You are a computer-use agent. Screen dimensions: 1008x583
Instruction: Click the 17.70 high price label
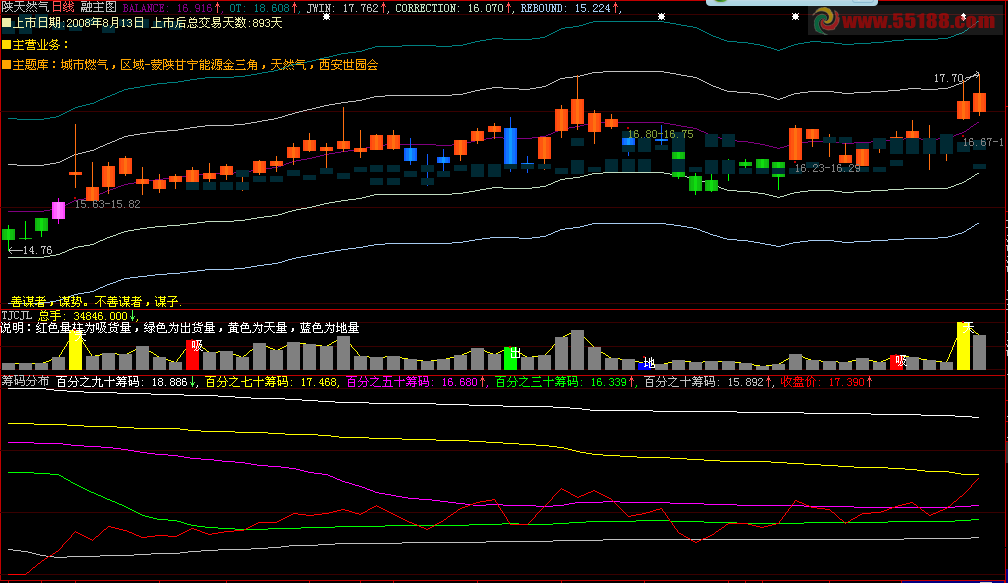[949, 78]
